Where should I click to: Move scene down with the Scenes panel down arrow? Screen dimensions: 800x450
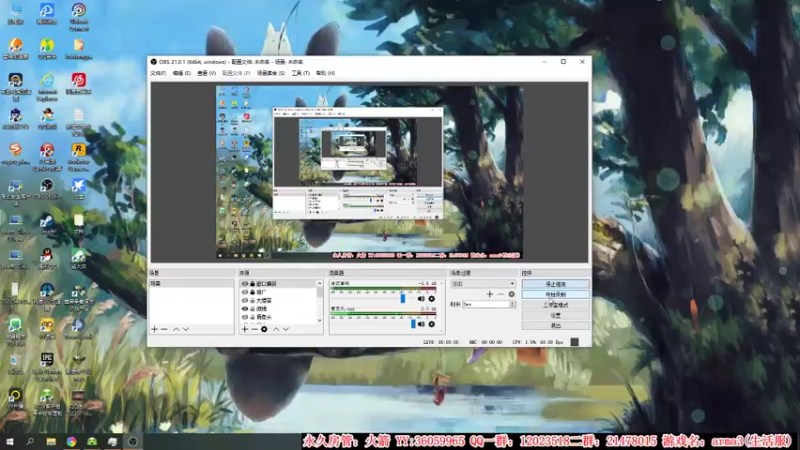pyautogui.click(x=186, y=330)
